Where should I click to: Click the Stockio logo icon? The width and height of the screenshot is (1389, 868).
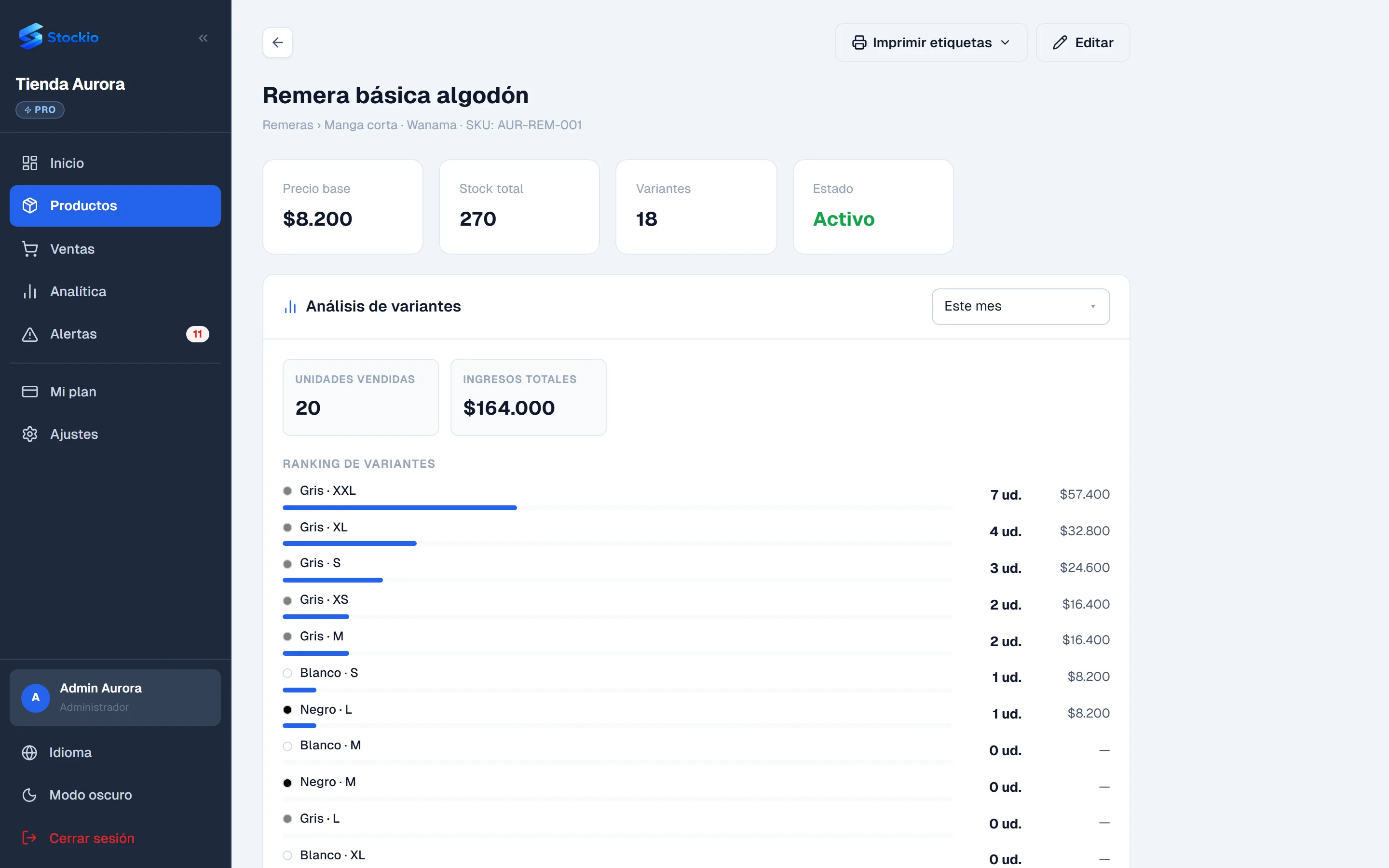pos(30,36)
